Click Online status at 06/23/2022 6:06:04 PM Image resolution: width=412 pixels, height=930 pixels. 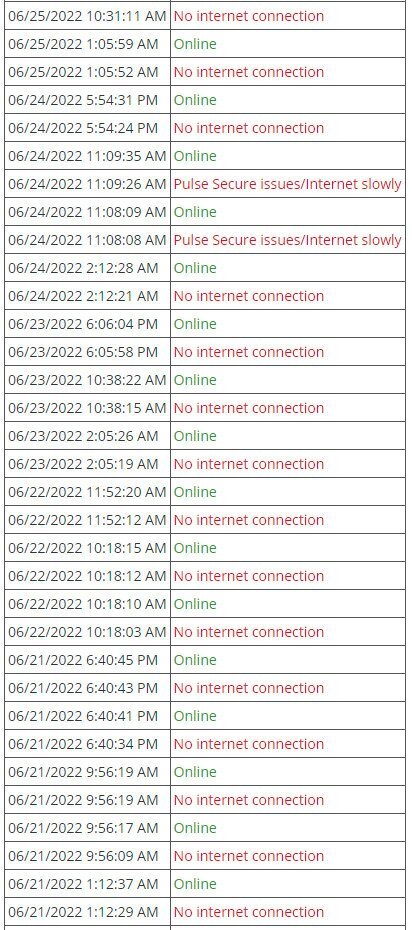[x=195, y=324]
